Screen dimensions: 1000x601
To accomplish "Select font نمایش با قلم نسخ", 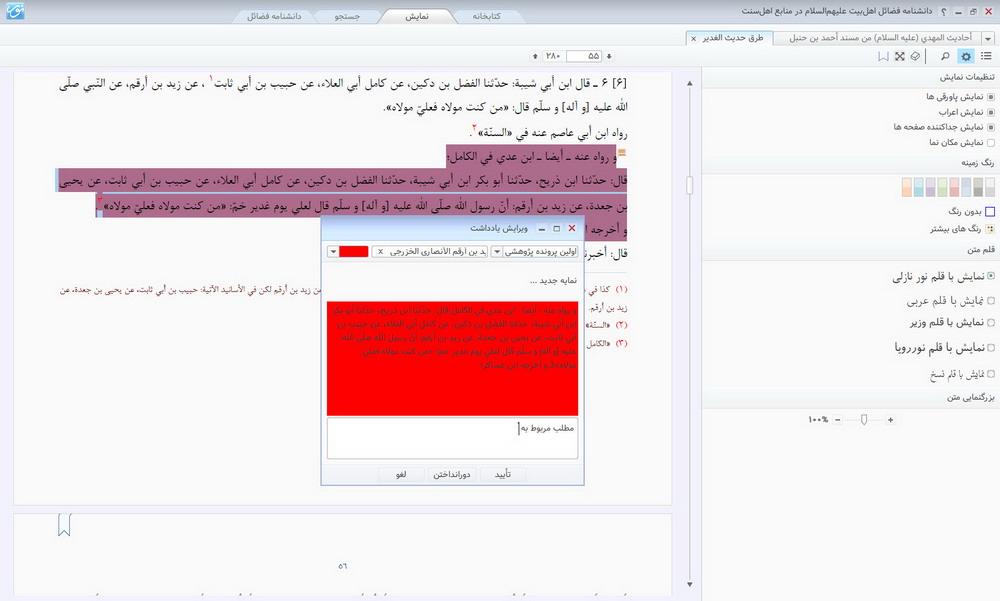I will click(962, 374).
